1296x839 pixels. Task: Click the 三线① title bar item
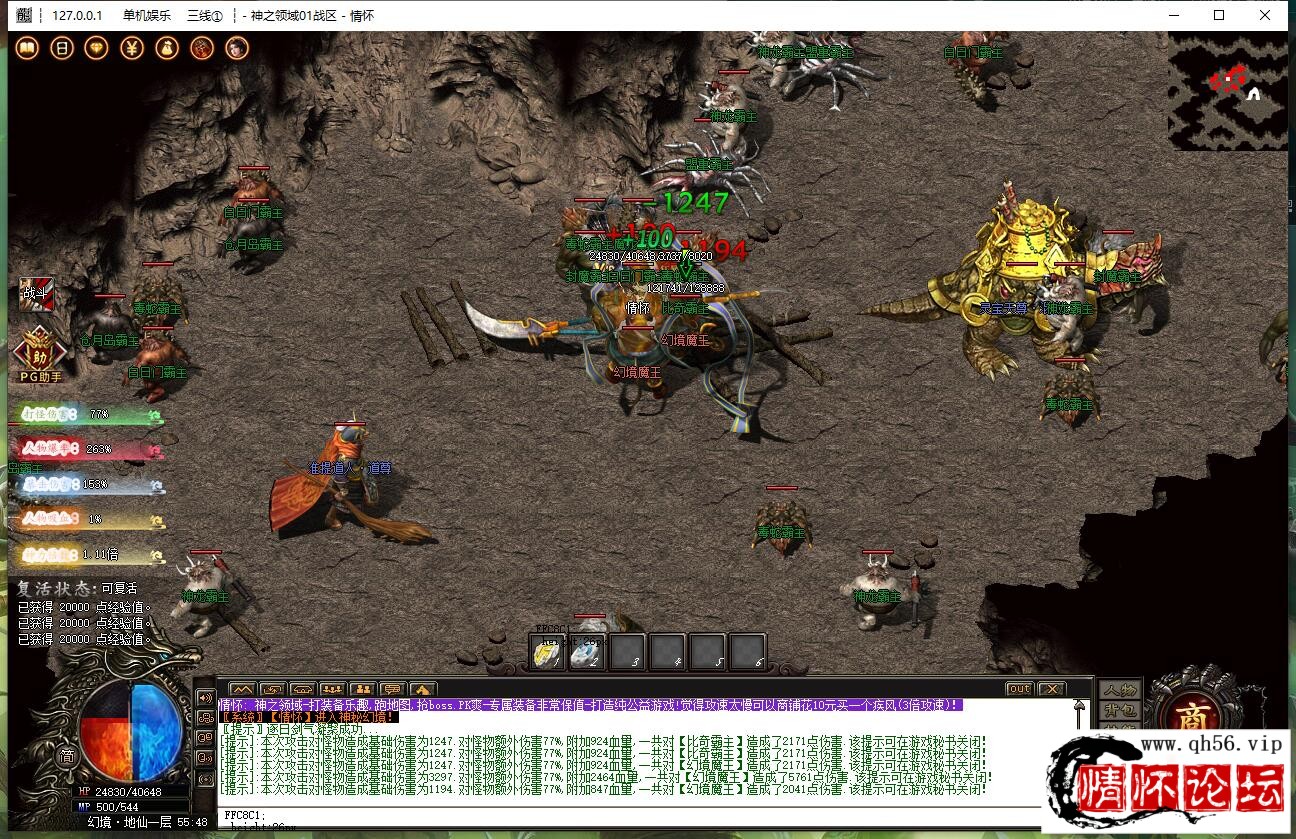205,16
